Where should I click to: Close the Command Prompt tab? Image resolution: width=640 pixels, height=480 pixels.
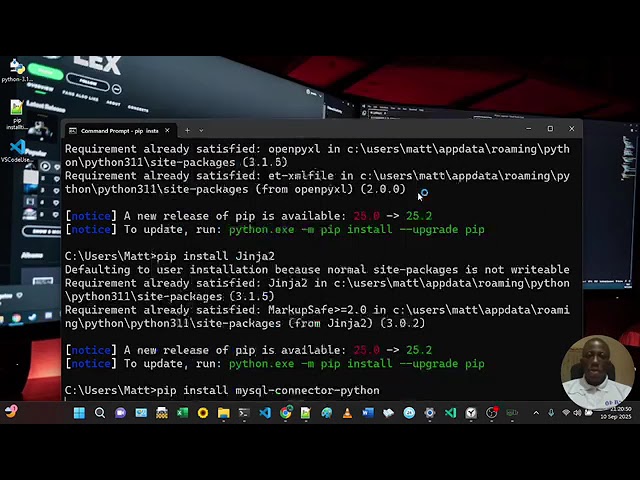pyautogui.click(x=167, y=131)
